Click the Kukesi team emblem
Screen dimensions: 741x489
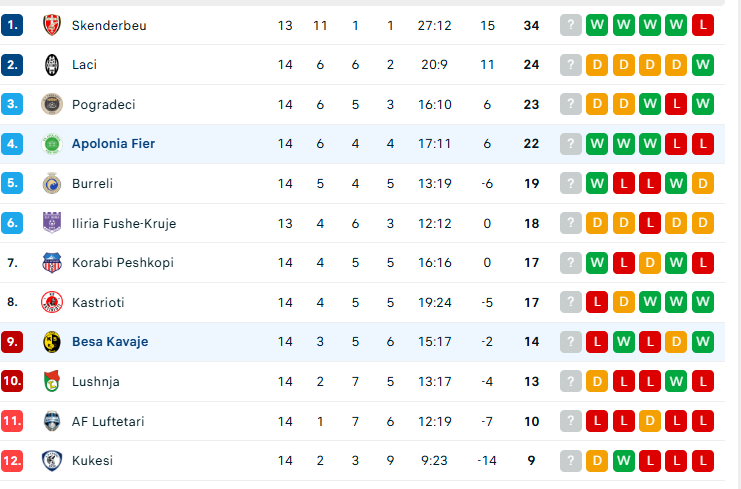tap(51, 461)
